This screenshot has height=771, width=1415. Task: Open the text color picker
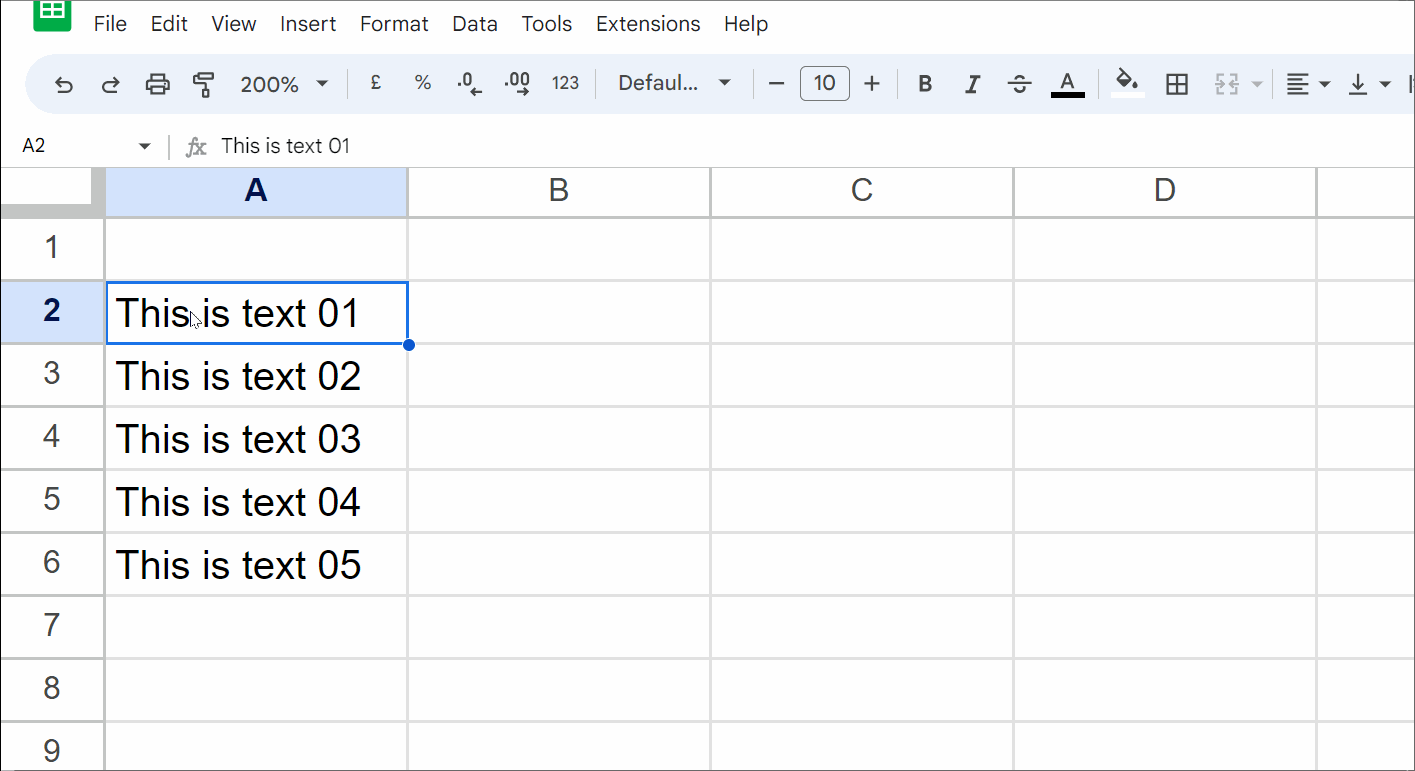point(1067,84)
